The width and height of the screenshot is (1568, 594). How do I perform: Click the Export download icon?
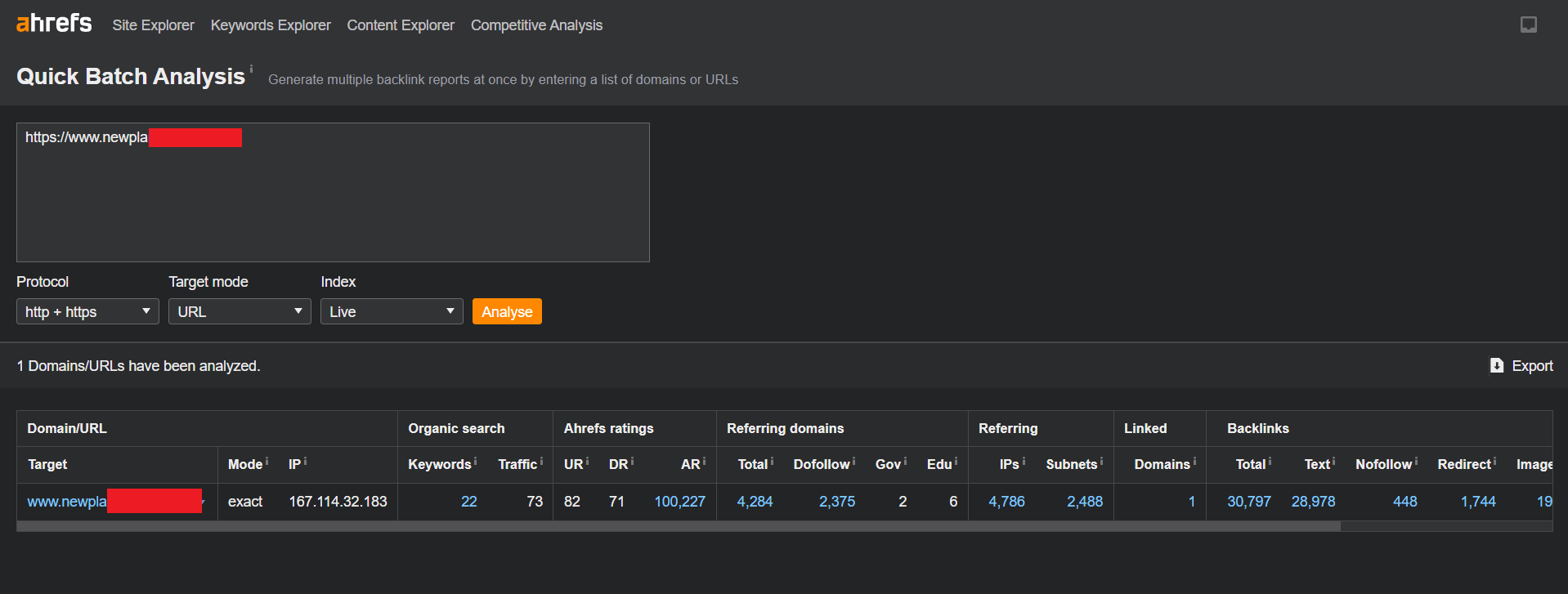1496,365
